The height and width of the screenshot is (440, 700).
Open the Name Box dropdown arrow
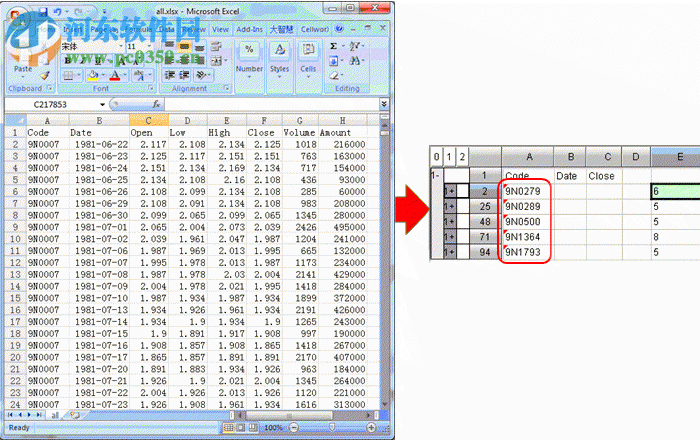point(103,104)
